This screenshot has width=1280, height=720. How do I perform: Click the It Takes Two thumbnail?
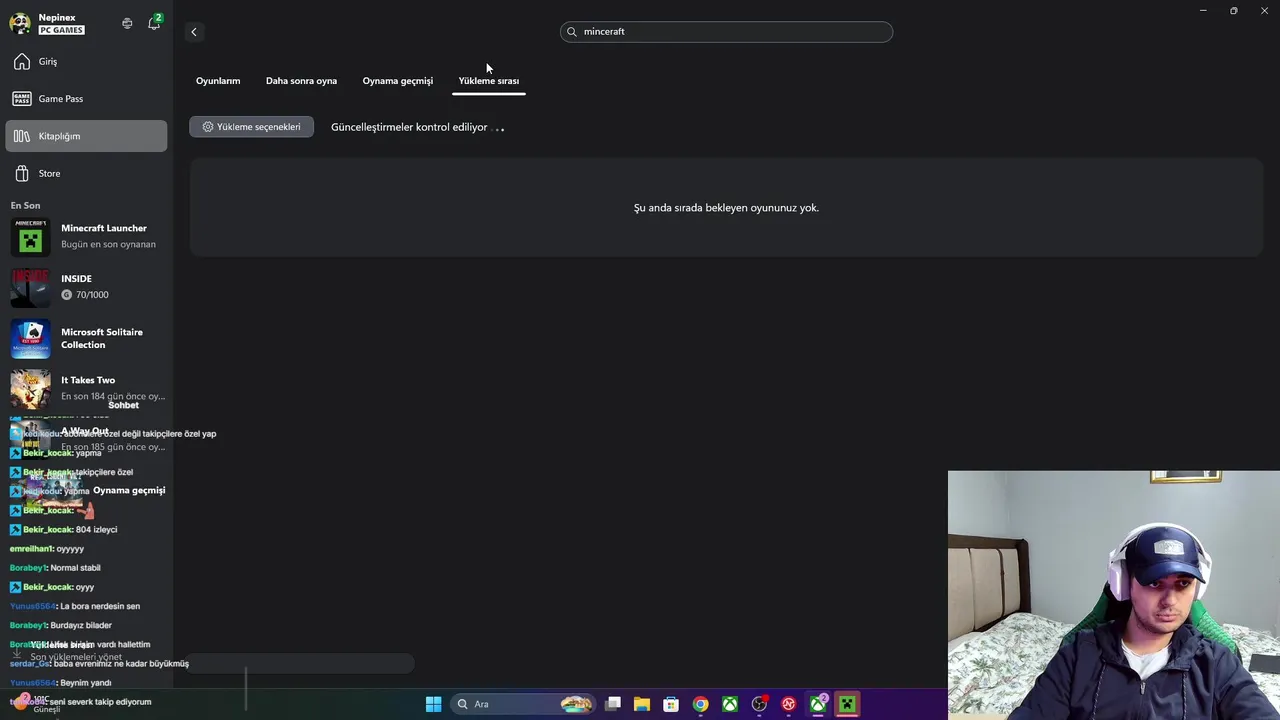(30, 389)
